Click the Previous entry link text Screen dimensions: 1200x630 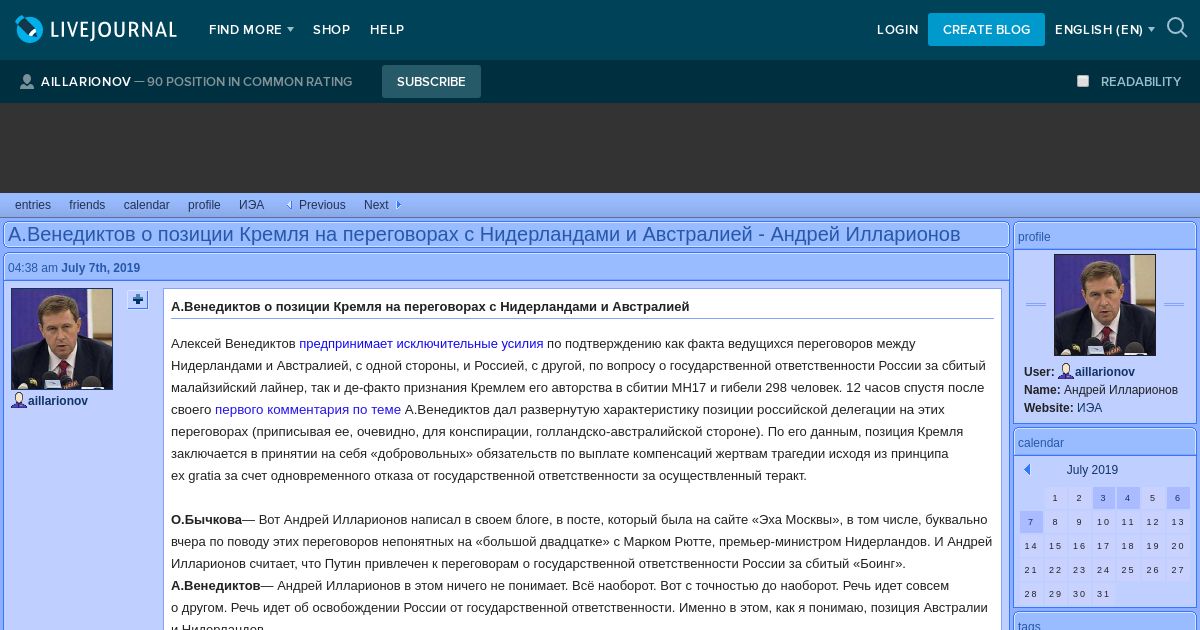pos(322,205)
